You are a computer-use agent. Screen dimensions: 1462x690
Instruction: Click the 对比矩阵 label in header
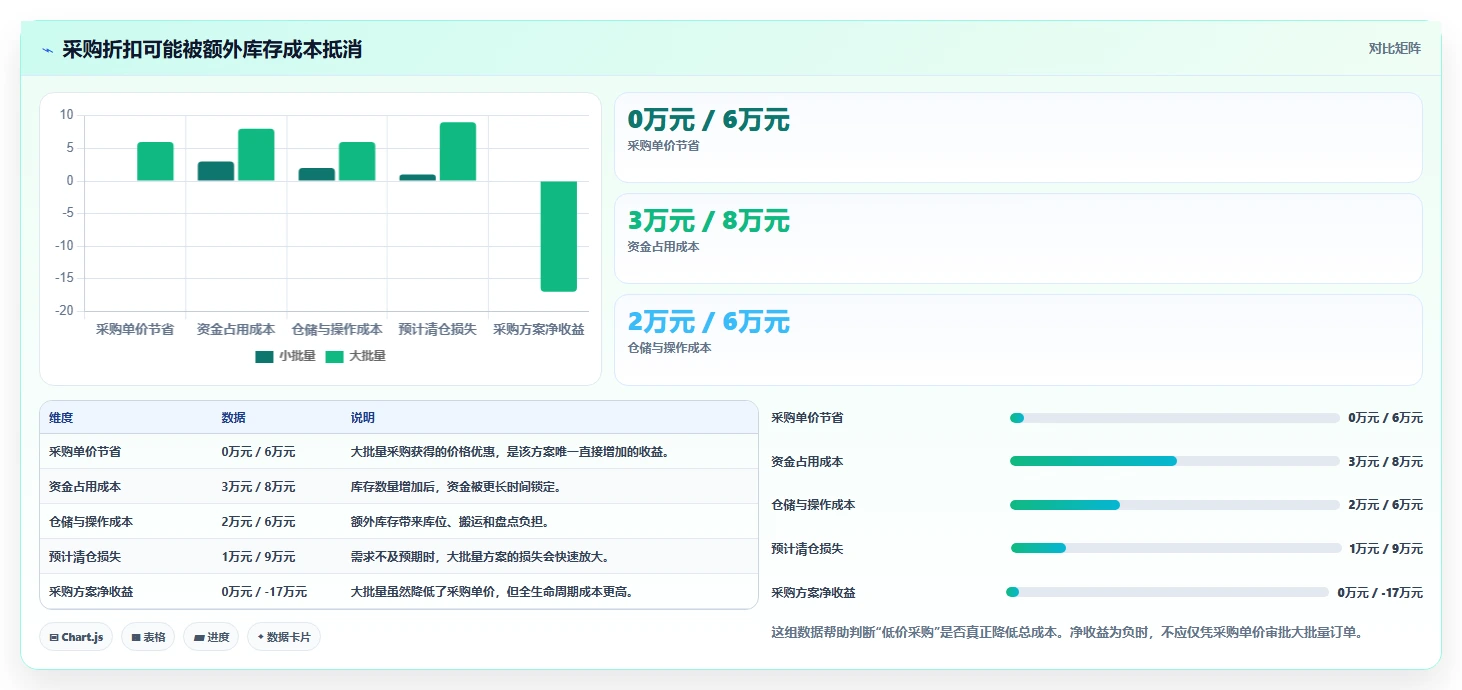(x=1395, y=48)
